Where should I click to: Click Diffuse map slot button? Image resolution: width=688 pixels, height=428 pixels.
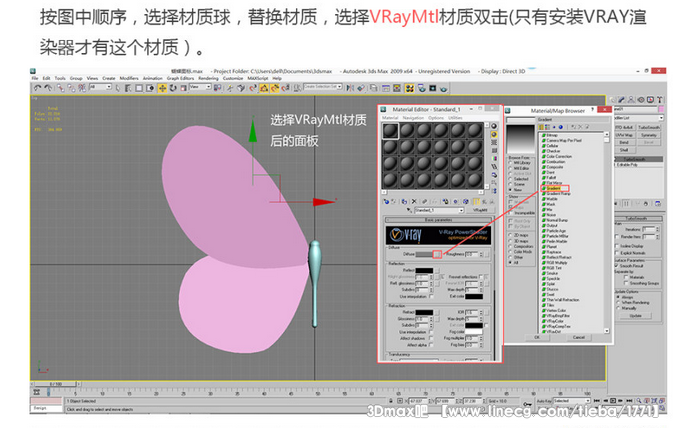click(437, 254)
